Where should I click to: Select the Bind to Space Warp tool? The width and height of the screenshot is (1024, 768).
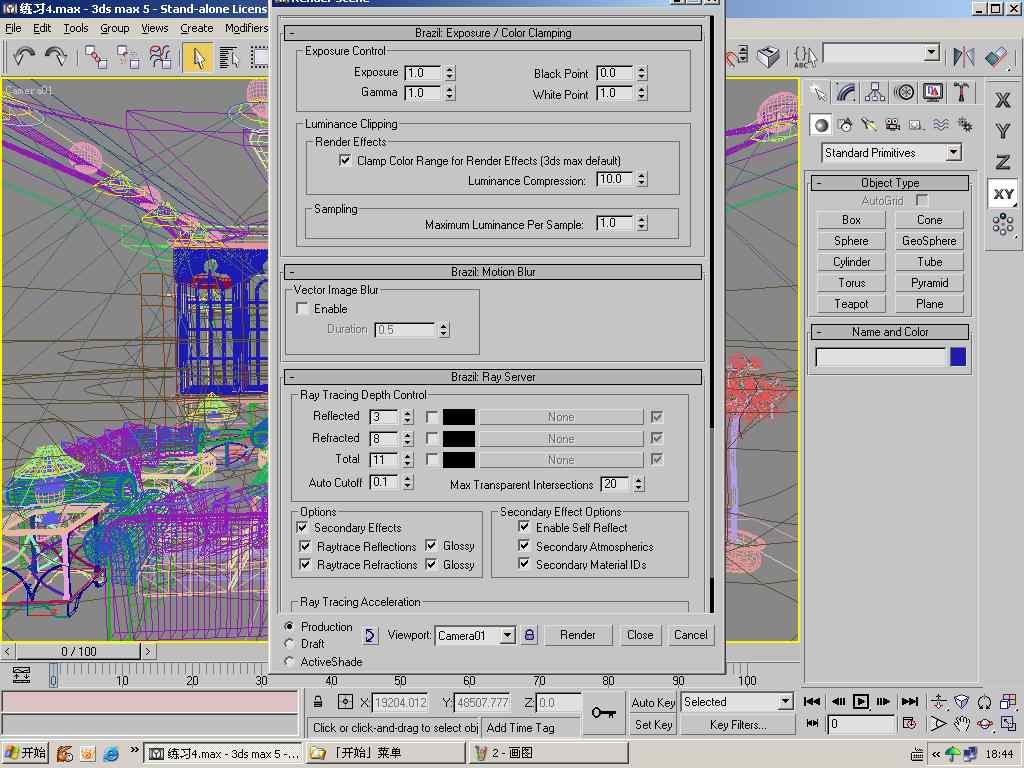point(160,57)
